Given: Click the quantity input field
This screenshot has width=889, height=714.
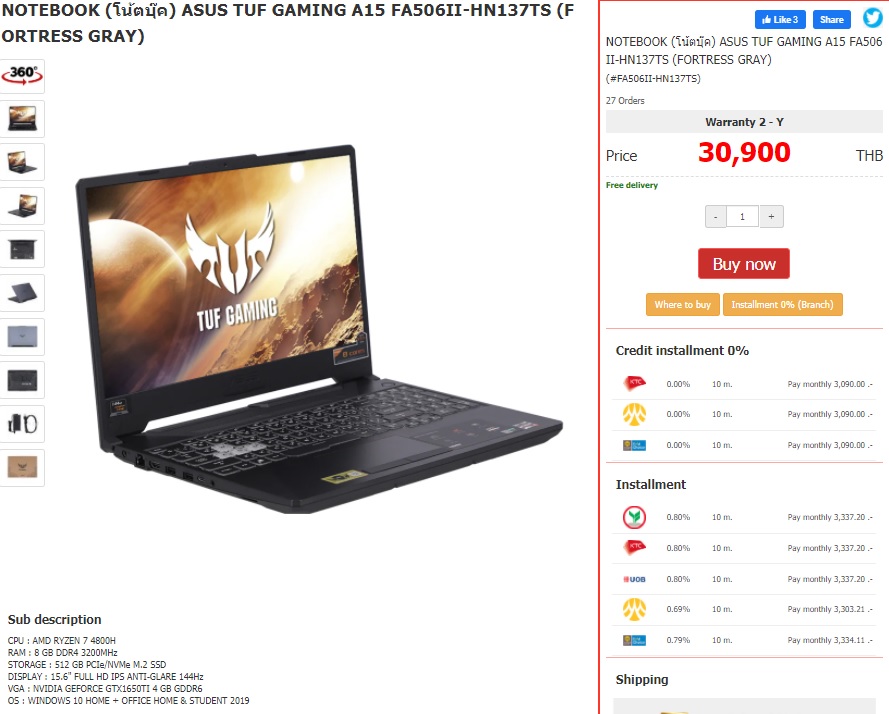Looking at the screenshot, I should click(x=742, y=217).
